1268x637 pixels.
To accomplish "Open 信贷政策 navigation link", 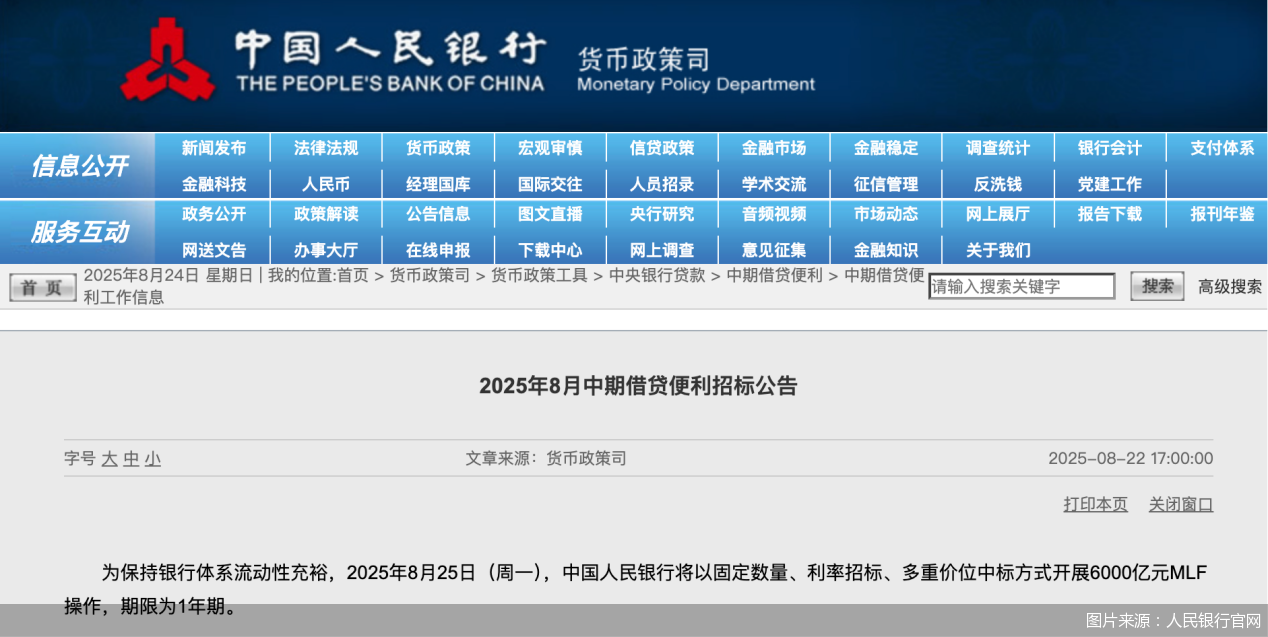I will coord(662,148).
